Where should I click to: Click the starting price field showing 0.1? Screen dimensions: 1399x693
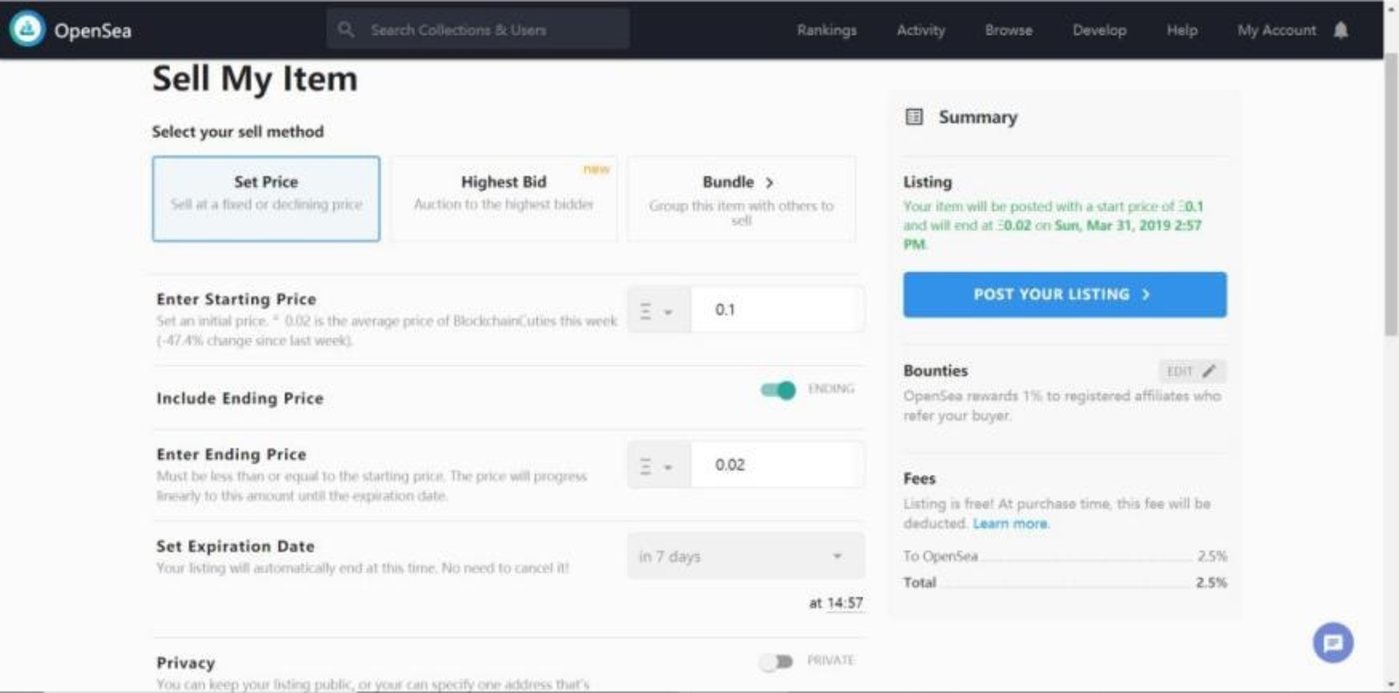pyautogui.click(x=778, y=310)
